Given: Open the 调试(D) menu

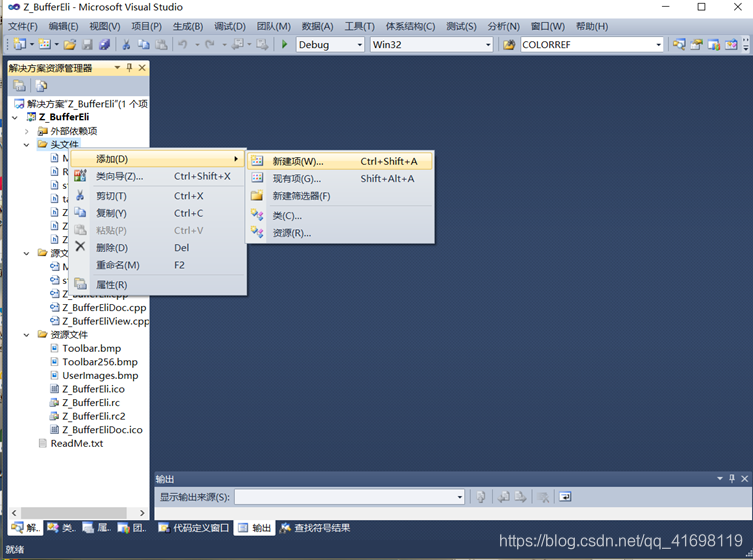Looking at the screenshot, I should point(230,26).
